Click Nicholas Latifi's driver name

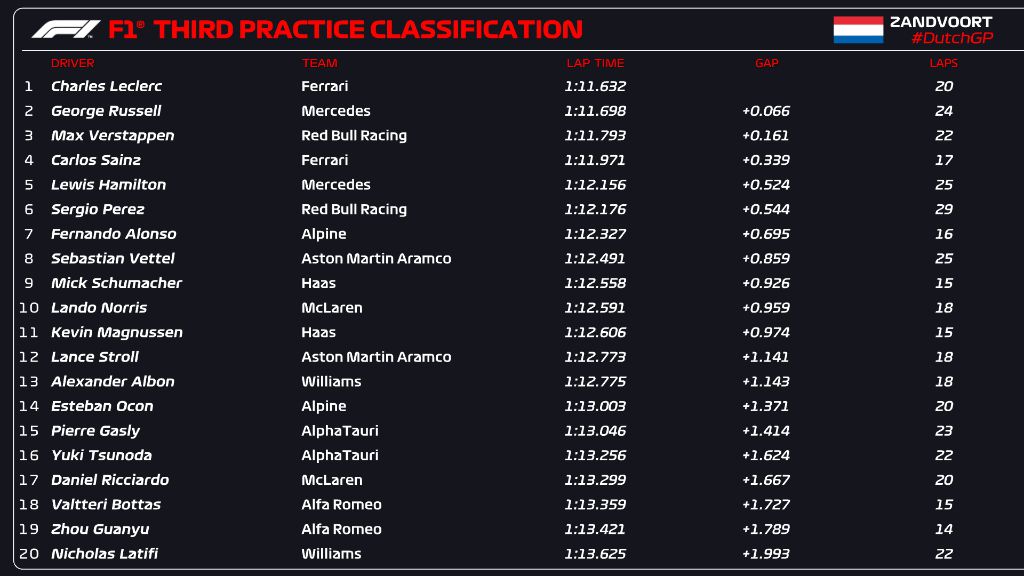point(104,554)
